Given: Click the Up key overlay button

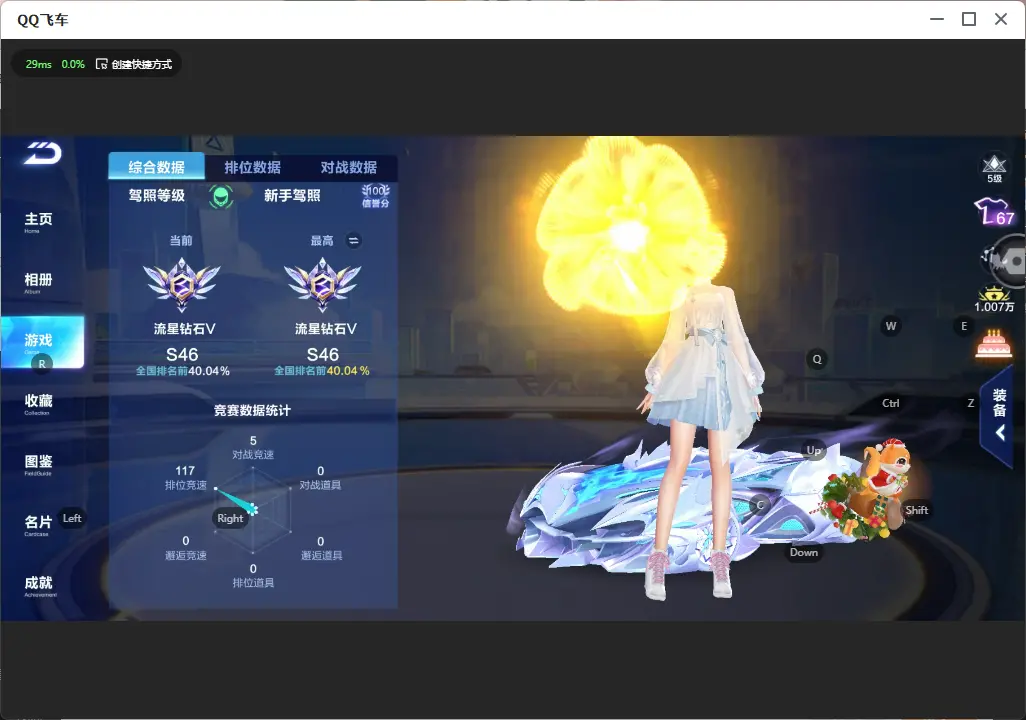Looking at the screenshot, I should pos(813,450).
